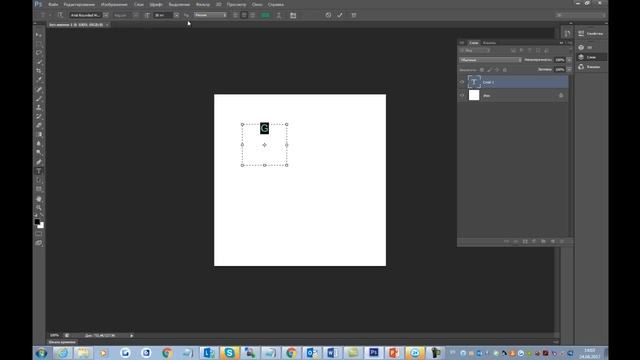This screenshot has width=640, height=360.
Task: Toggle the Character and Paragraph panels
Action: tap(293, 15)
